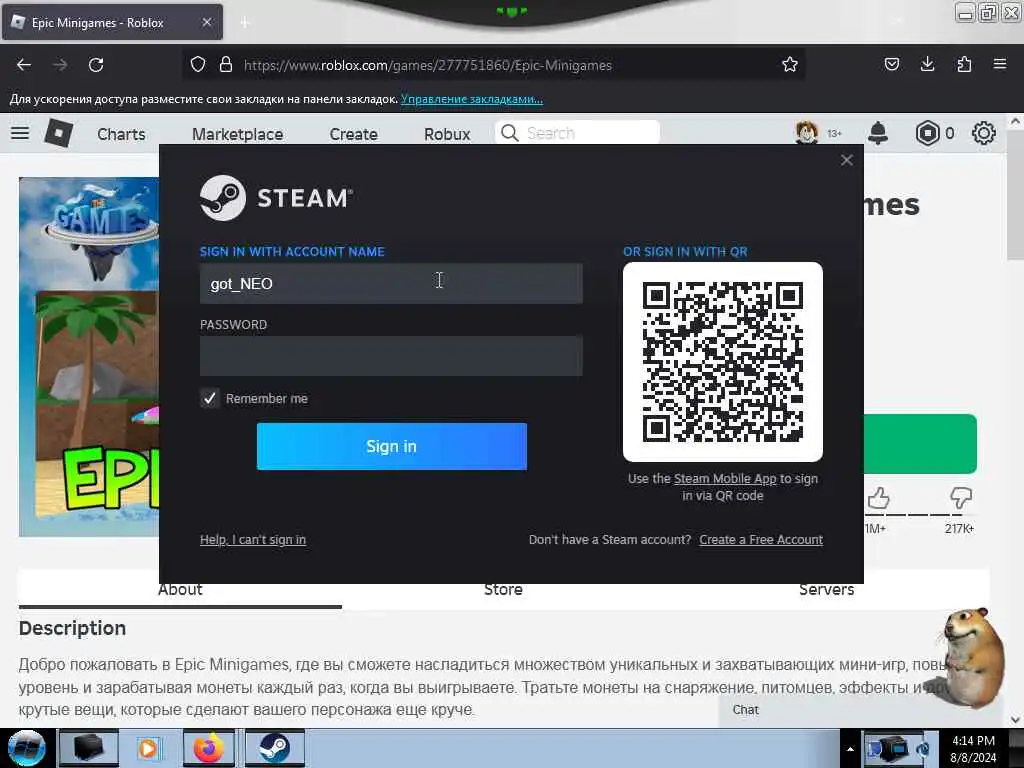Viewport: 1024px width, 768px height.
Task: Close the Epic Minigames browser tab
Action: pyautogui.click(x=206, y=22)
